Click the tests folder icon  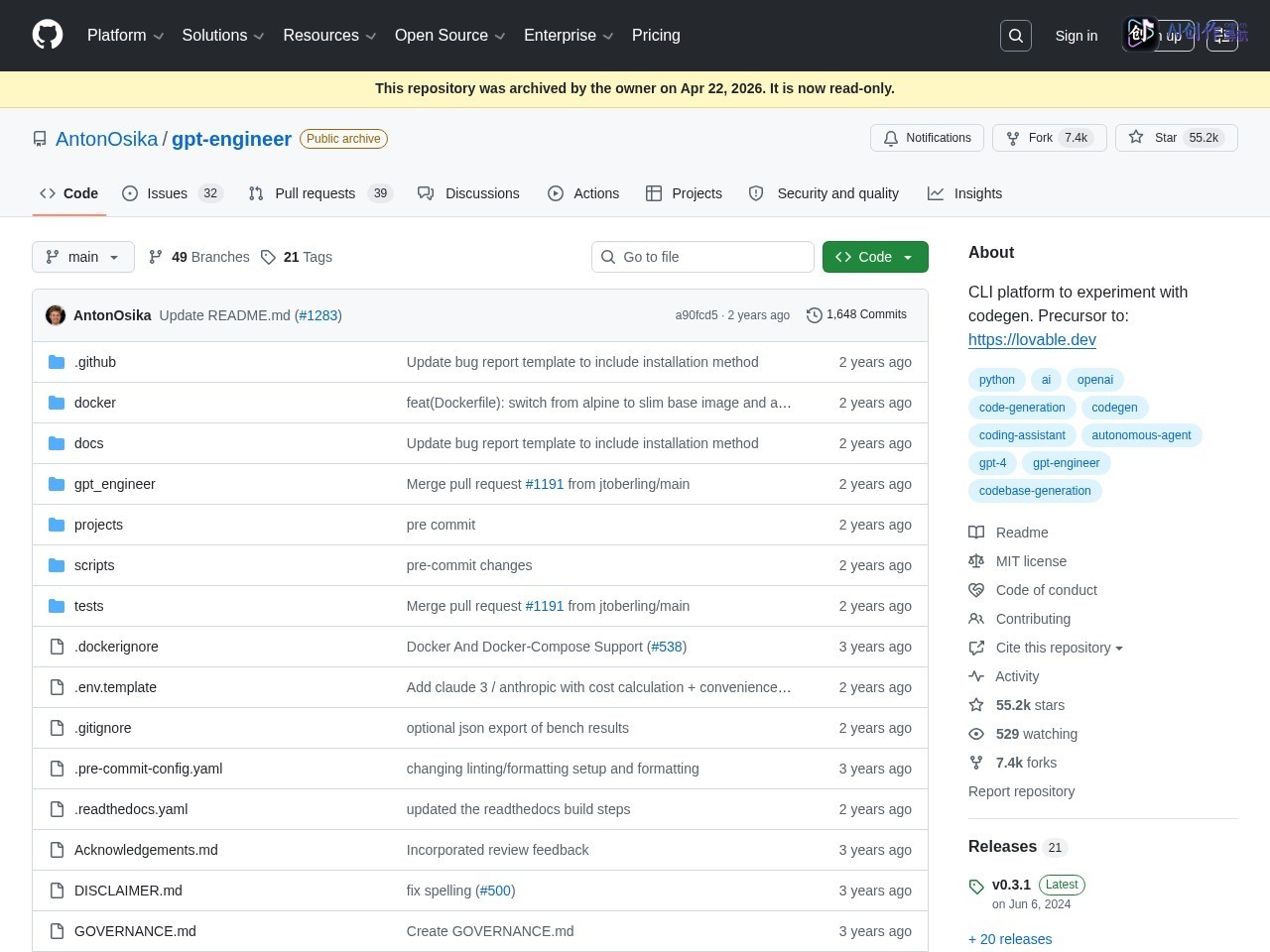57,606
